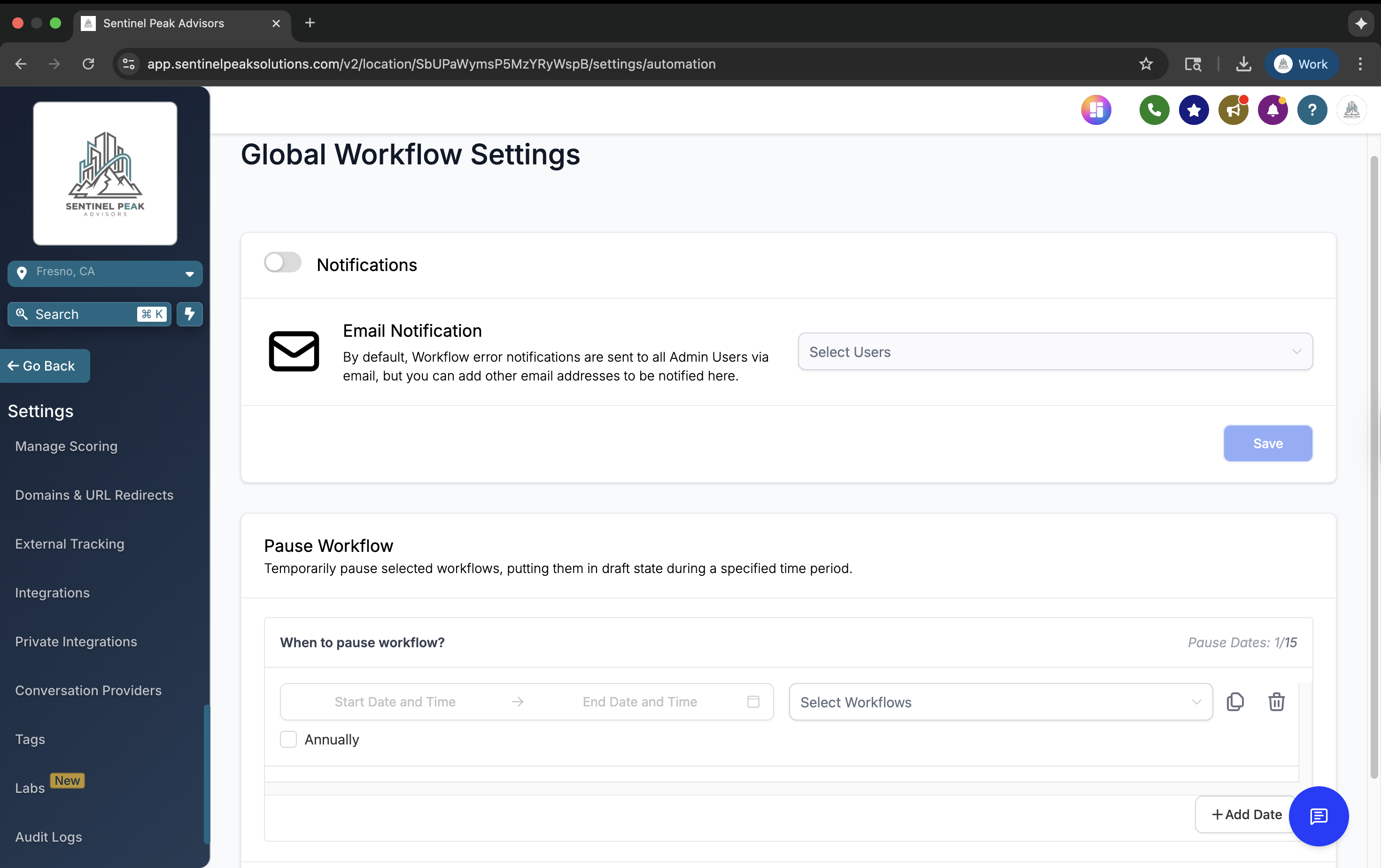Click the Start Date and Time field
The height and width of the screenshot is (868, 1381).
[x=395, y=701]
